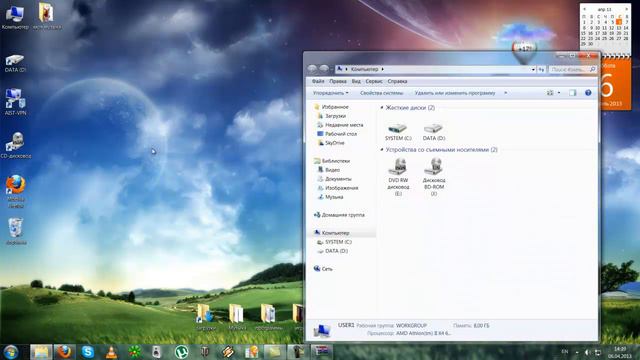Screen dimensions: 640x360
Task: Open the Загрузки folder on the desktop
Action: [206, 317]
